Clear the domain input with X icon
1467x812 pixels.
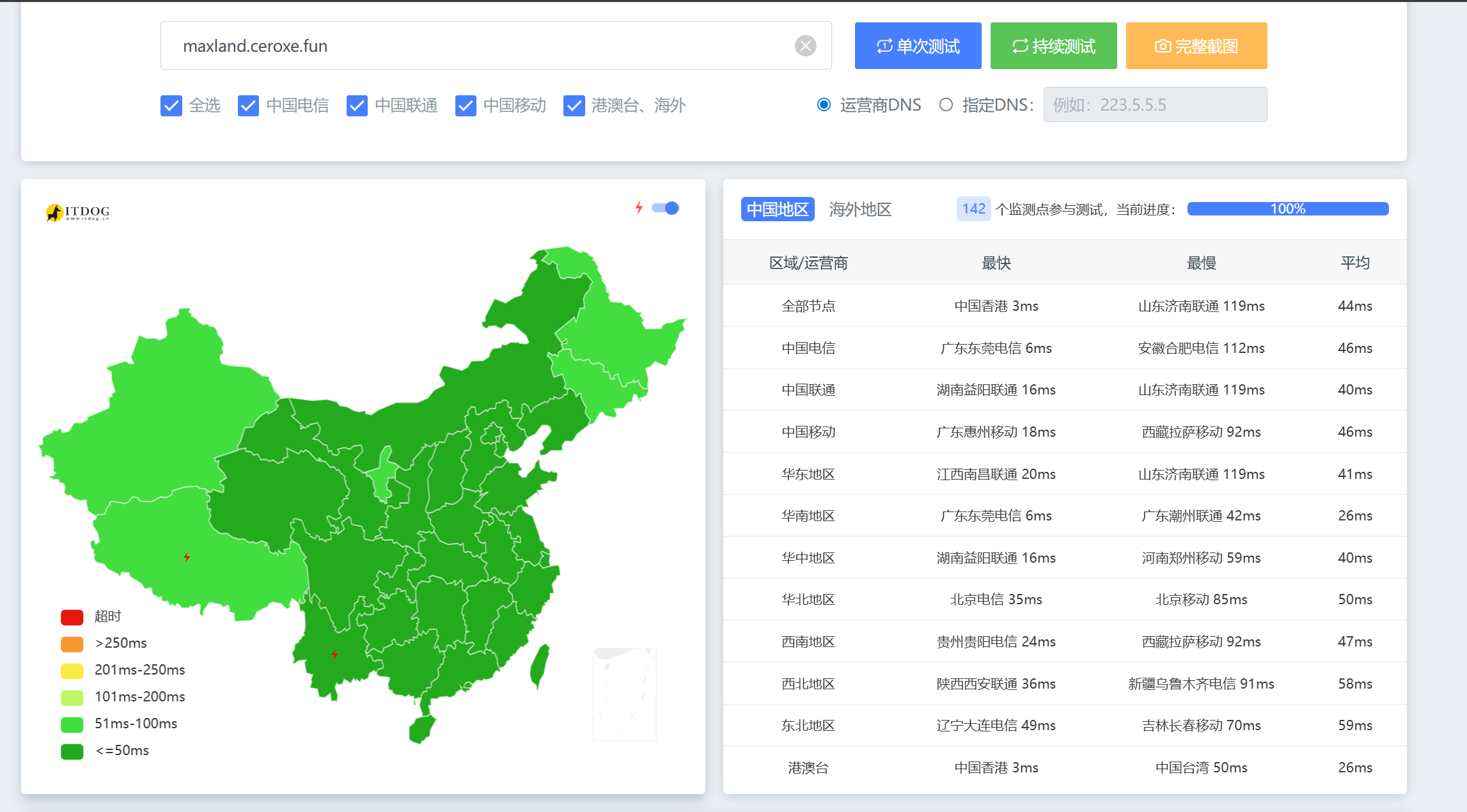click(x=805, y=45)
